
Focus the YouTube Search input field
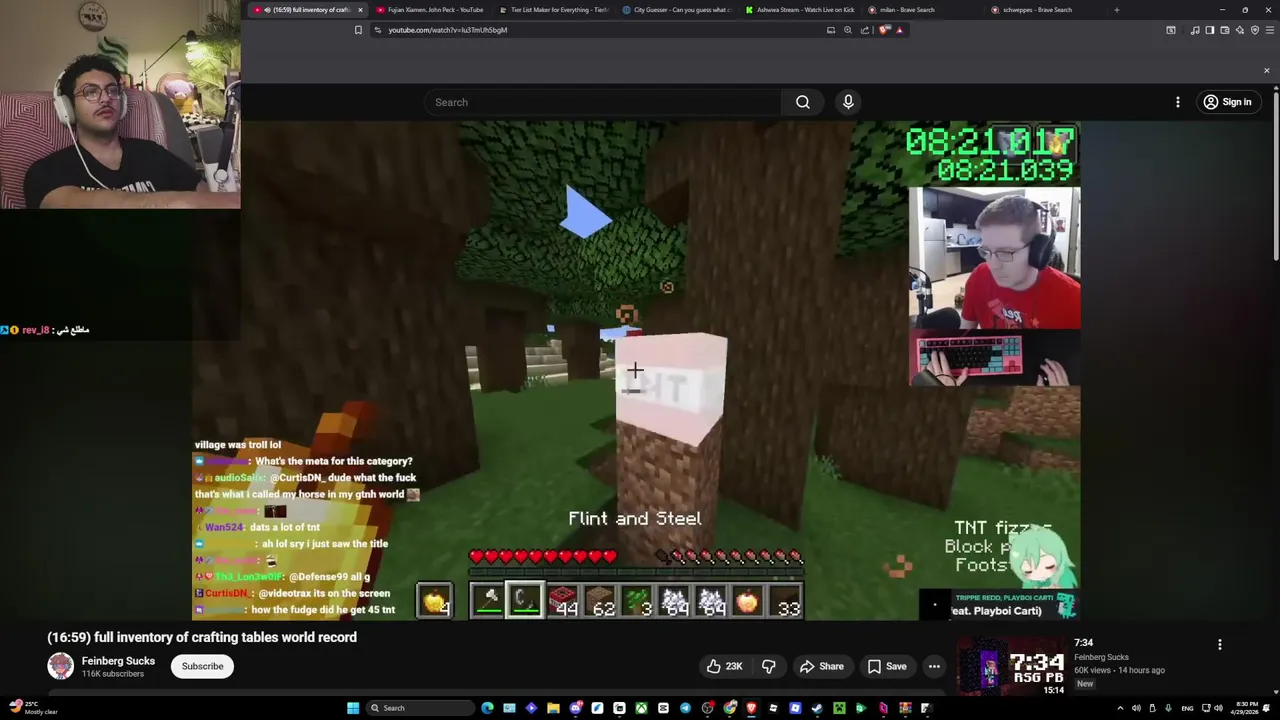coord(604,102)
